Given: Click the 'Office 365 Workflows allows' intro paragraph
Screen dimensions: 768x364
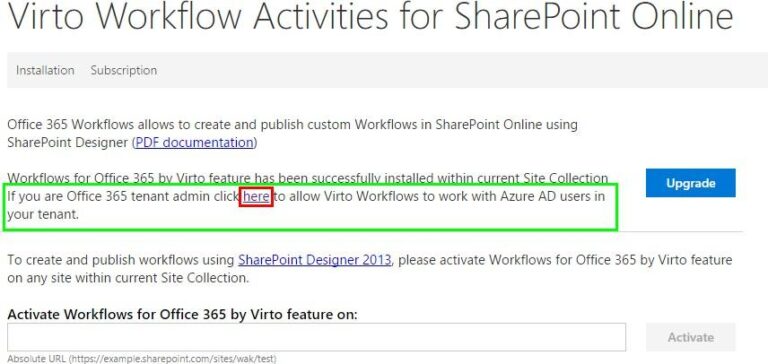Looking at the screenshot, I should 292,133.
